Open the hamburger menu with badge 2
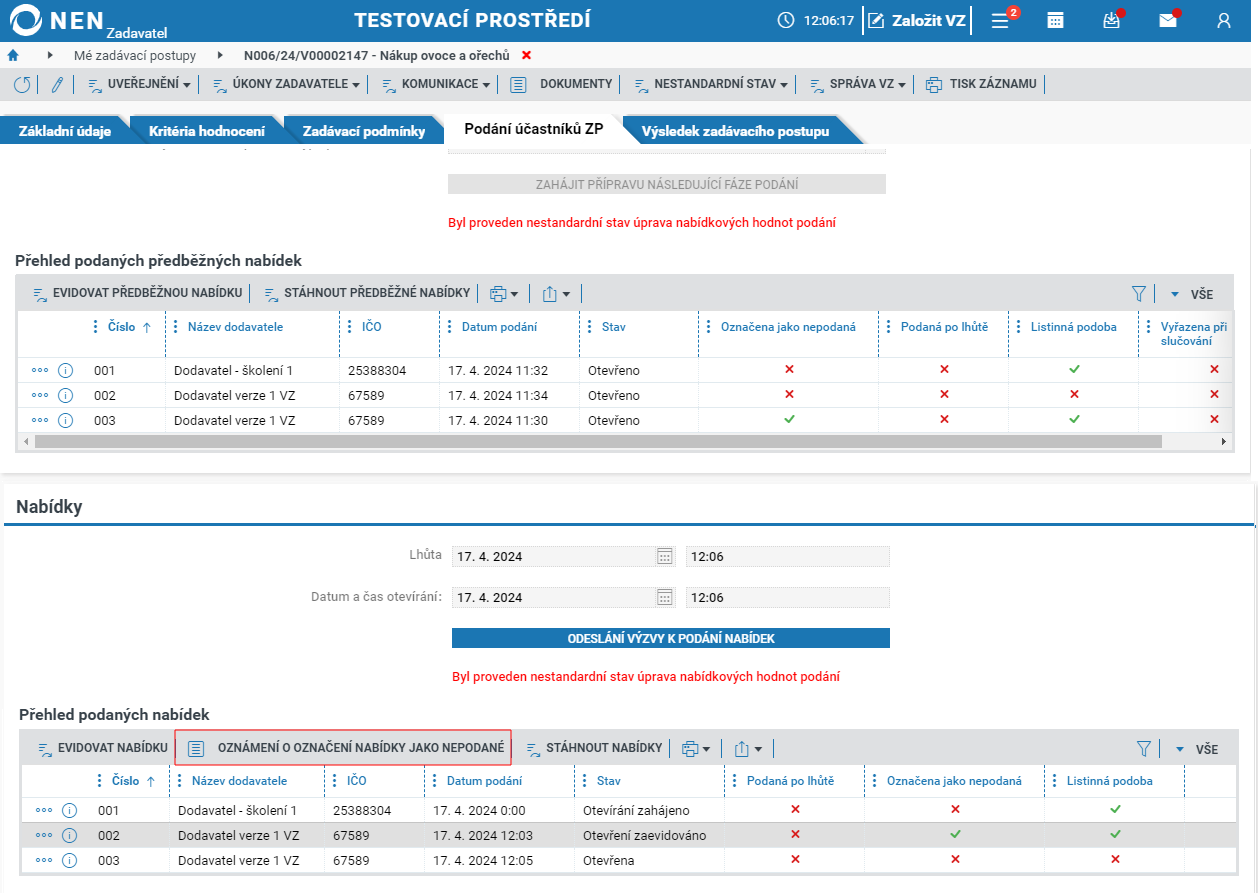The image size is (1258, 893). 1000,20
